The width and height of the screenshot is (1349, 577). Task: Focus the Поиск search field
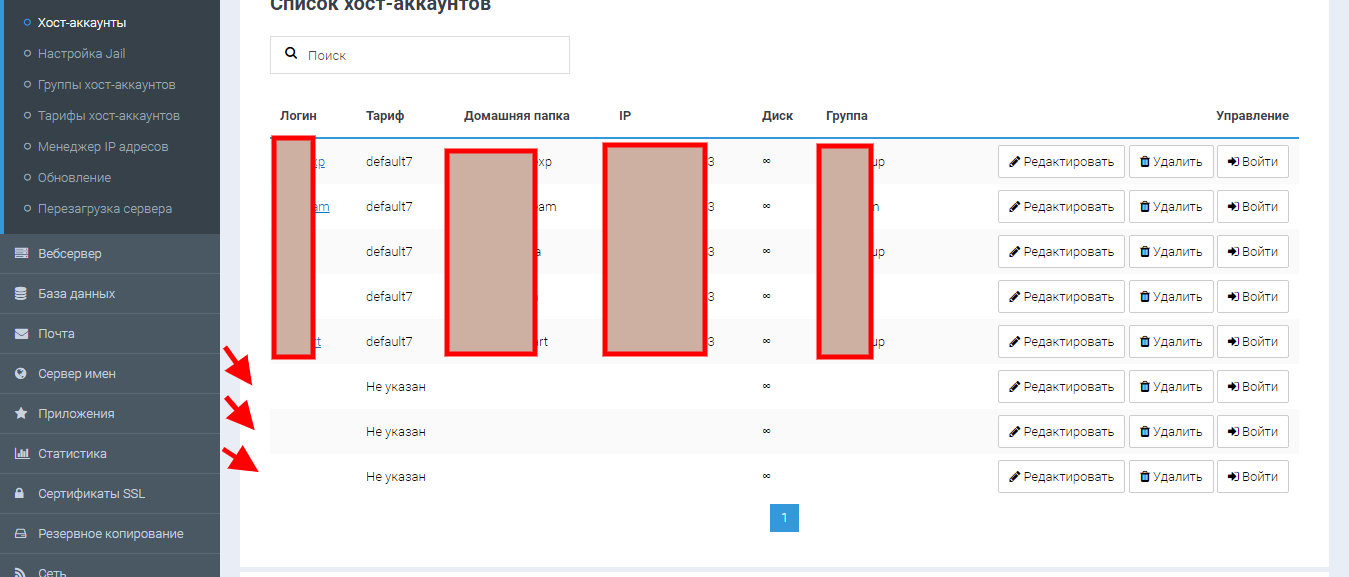[430, 55]
